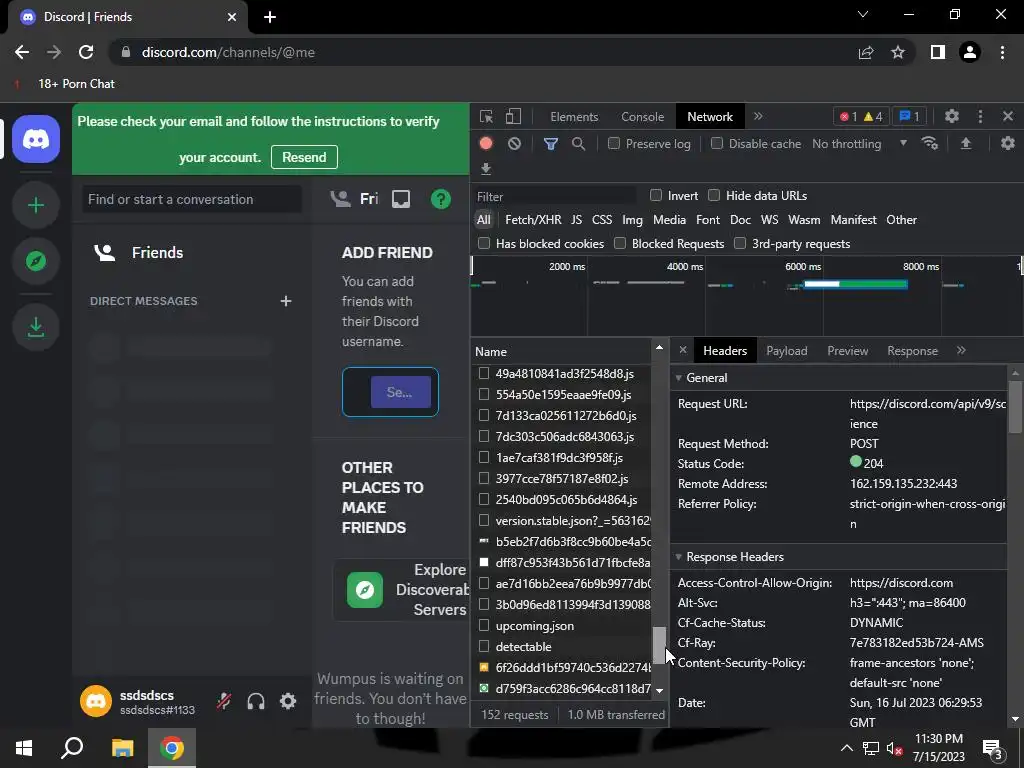Export HAR file download arrow icon
The image size is (1024, 768).
pos(486,169)
